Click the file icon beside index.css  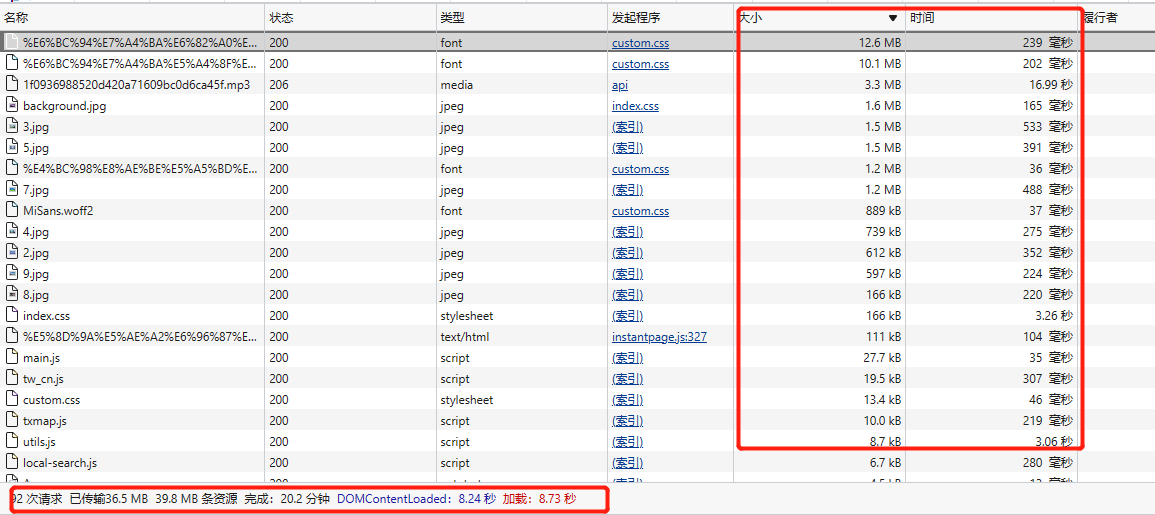[12, 316]
